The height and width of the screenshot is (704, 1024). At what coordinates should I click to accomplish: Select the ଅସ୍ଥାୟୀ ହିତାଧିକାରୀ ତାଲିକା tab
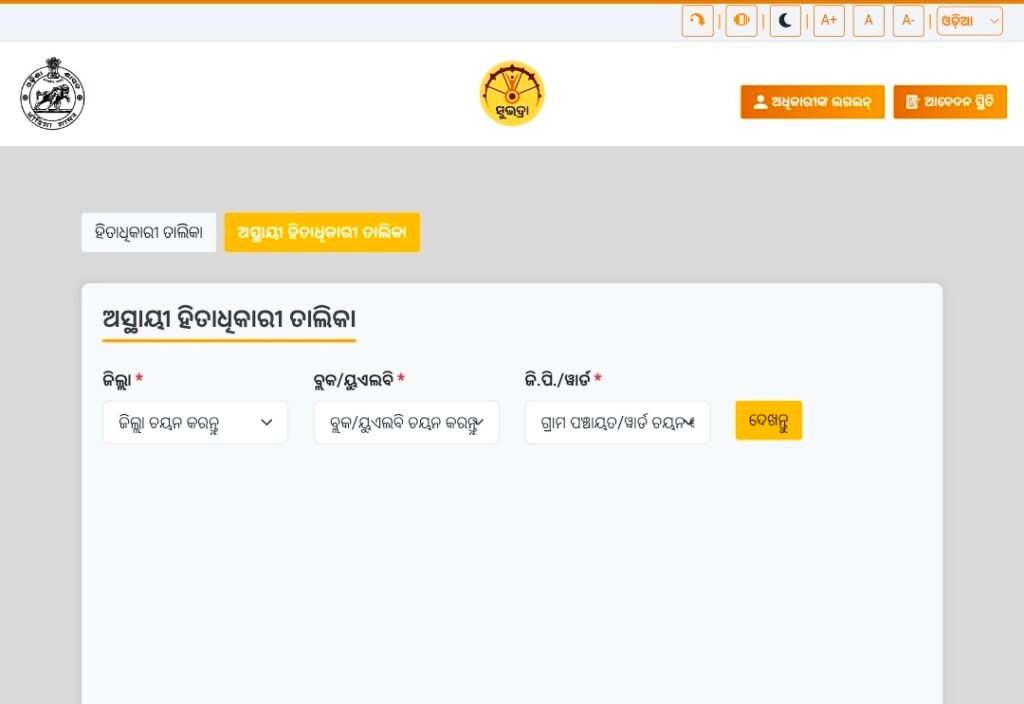click(x=322, y=232)
